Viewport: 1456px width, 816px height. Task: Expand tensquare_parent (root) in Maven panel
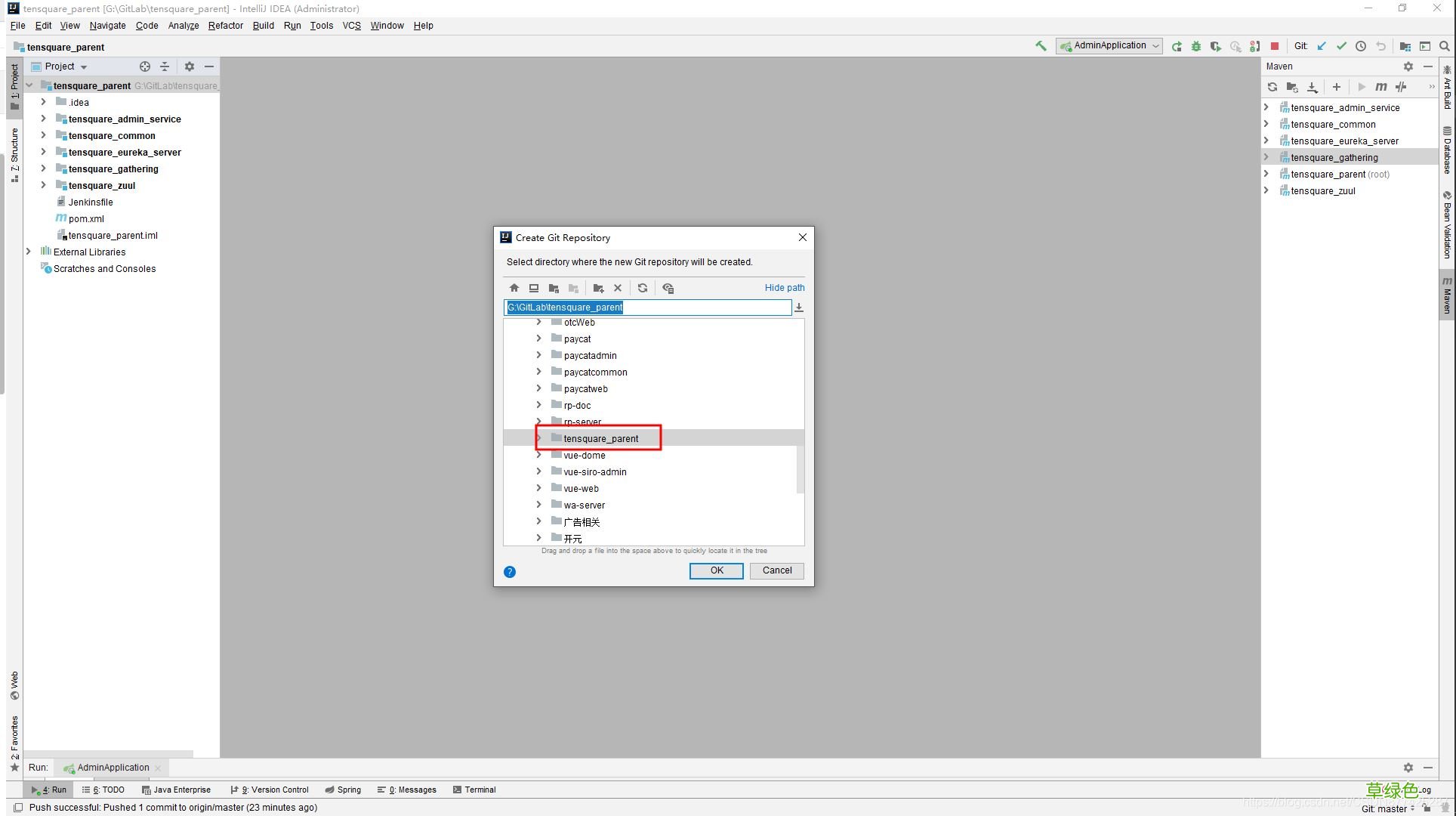1266,174
